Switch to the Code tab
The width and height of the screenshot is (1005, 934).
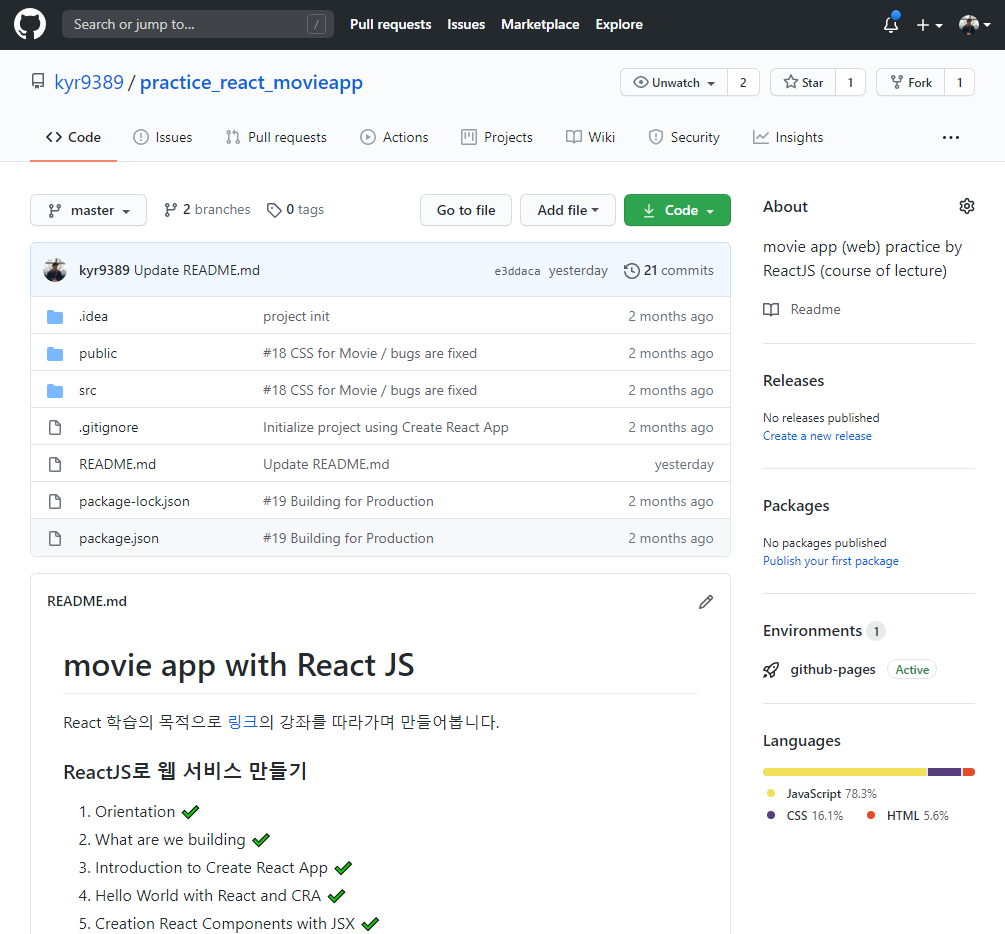[74, 137]
